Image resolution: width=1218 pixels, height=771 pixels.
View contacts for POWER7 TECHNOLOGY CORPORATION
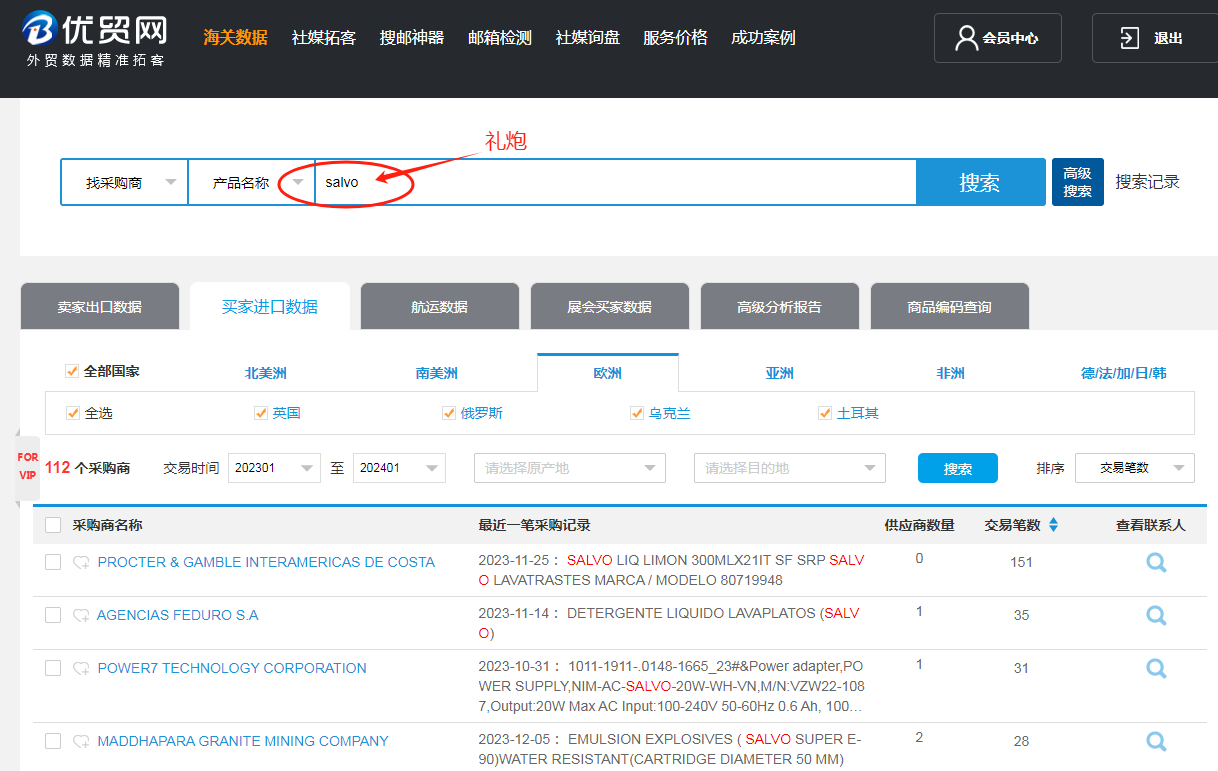[x=1156, y=669]
